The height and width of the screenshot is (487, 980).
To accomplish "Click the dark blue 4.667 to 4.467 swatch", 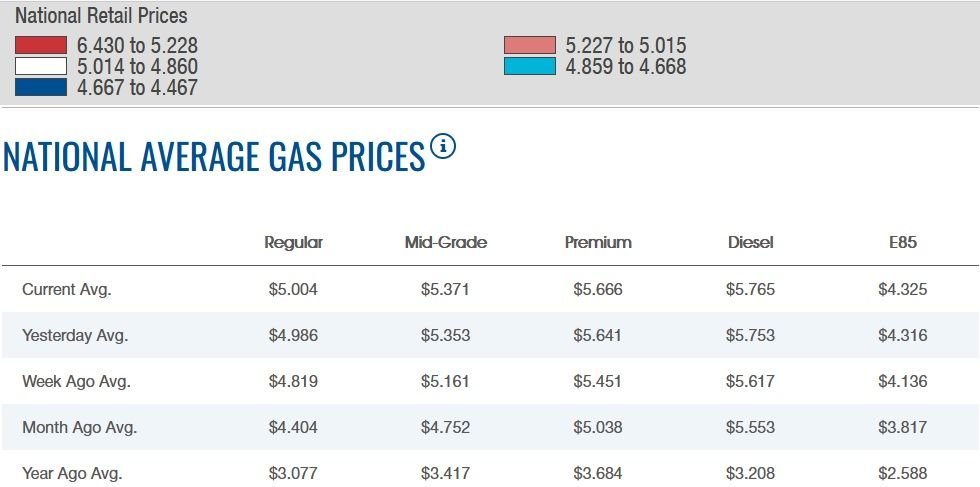I will pos(41,87).
